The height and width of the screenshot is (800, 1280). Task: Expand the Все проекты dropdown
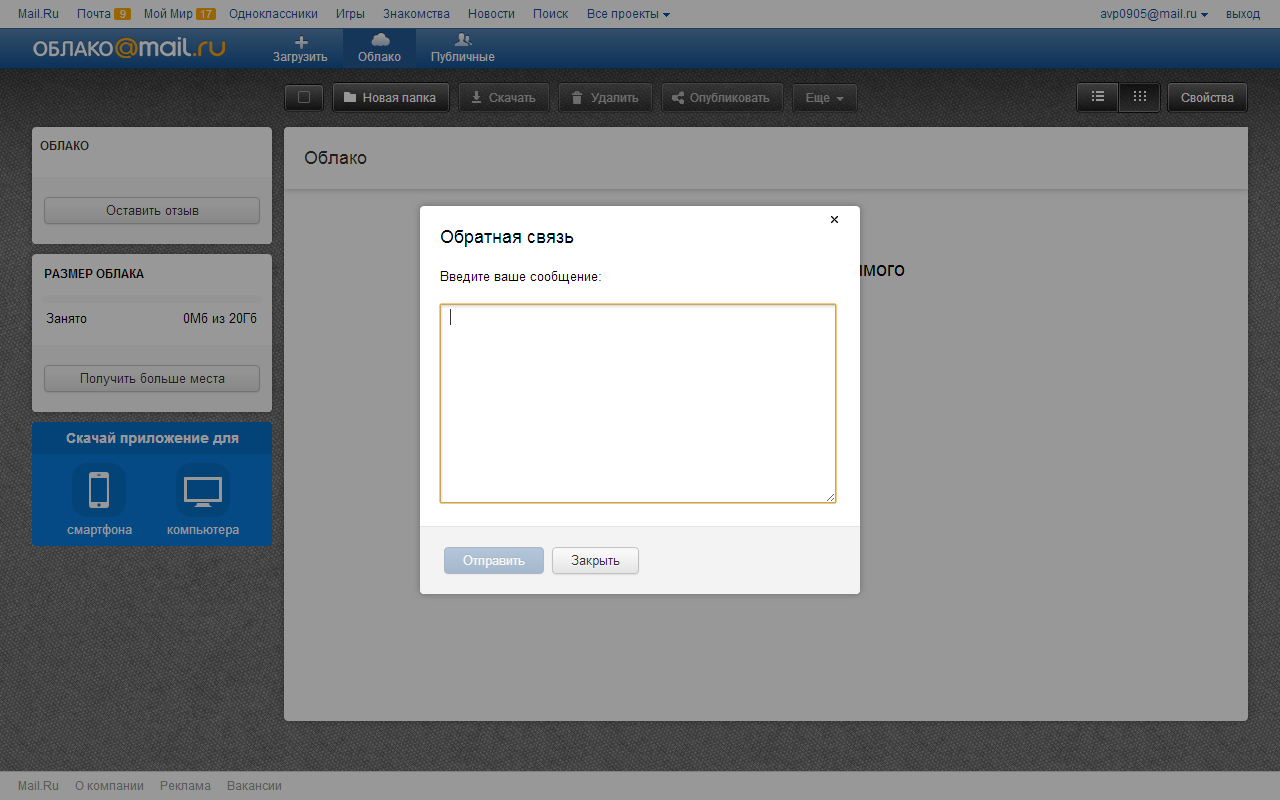(x=628, y=14)
